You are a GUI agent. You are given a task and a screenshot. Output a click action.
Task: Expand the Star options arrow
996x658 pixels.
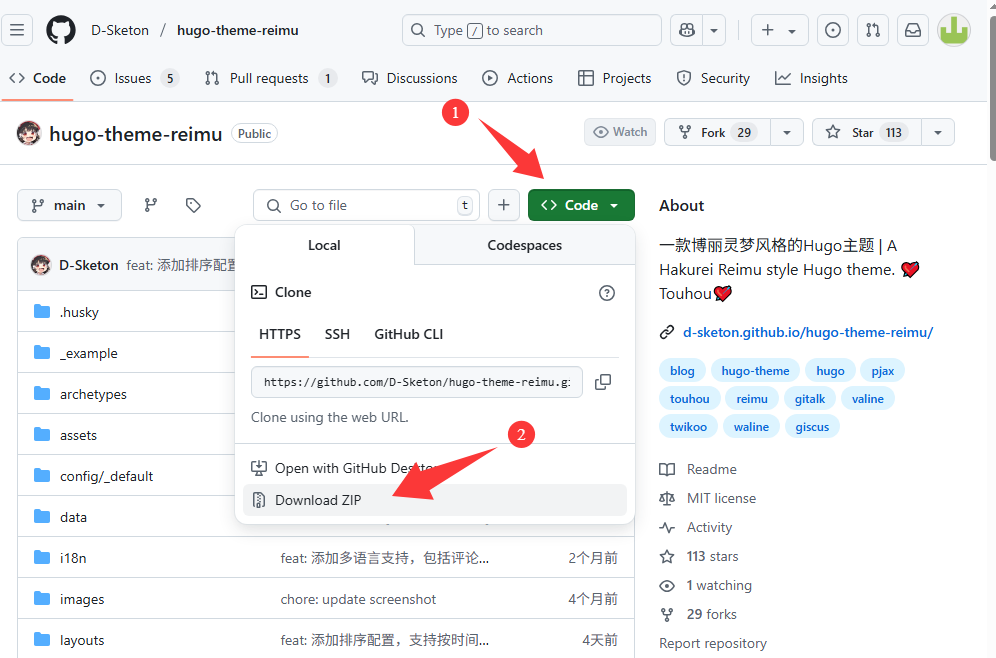point(937,131)
